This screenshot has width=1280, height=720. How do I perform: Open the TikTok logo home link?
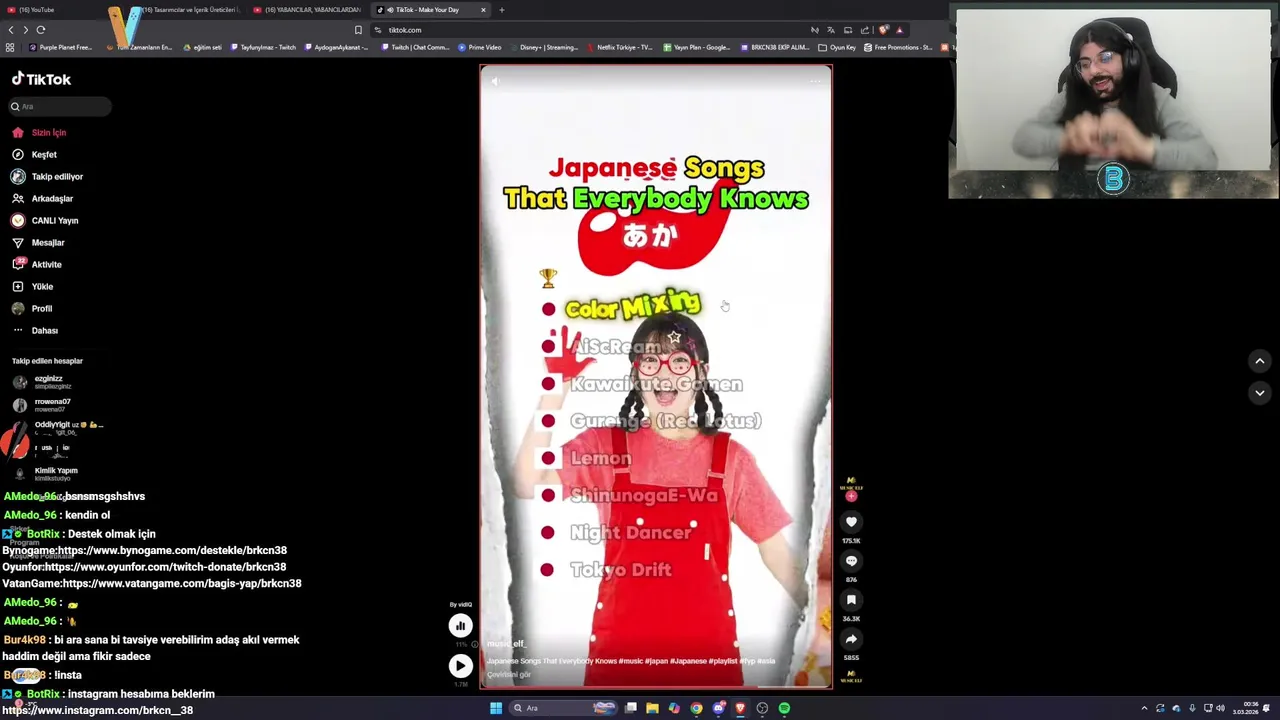(41, 79)
